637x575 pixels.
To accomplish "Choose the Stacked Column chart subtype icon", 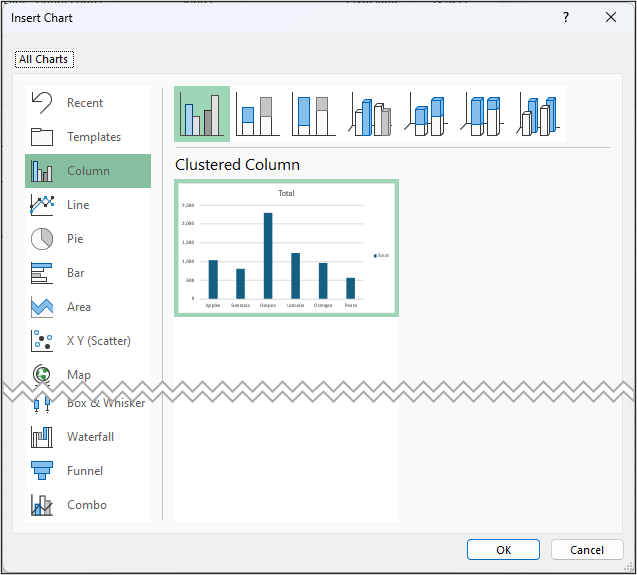I will (x=258, y=114).
